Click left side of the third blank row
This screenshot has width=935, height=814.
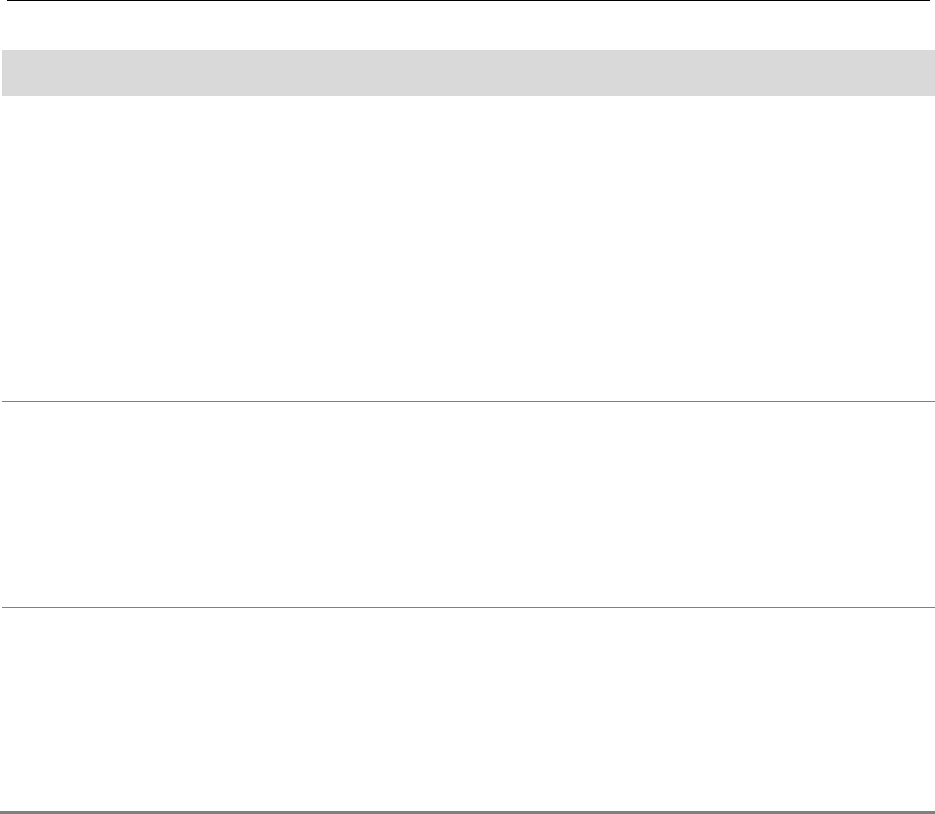pyautogui.click(x=60, y=708)
